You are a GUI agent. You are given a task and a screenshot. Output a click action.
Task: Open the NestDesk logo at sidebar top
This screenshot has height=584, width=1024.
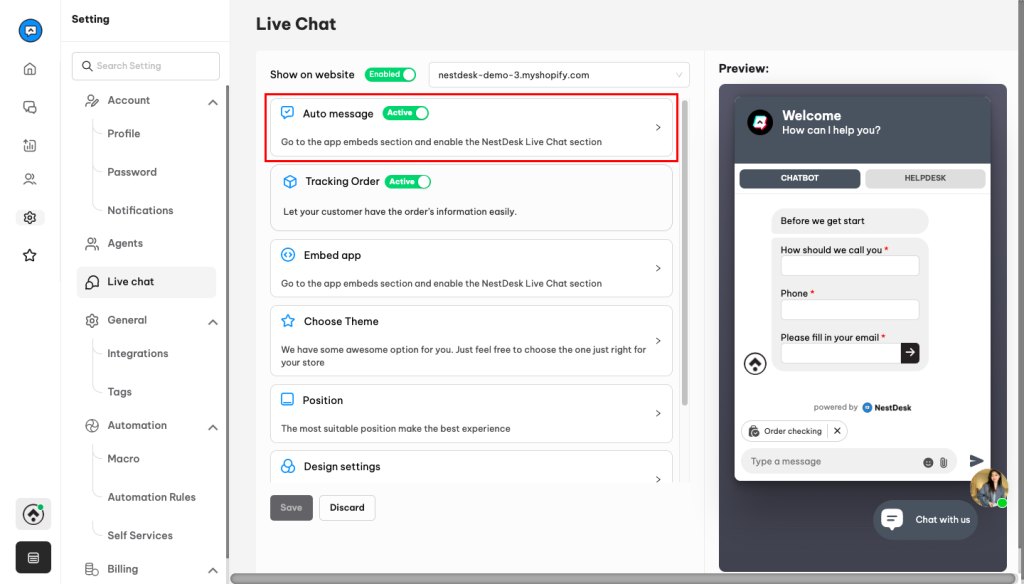pyautogui.click(x=30, y=30)
